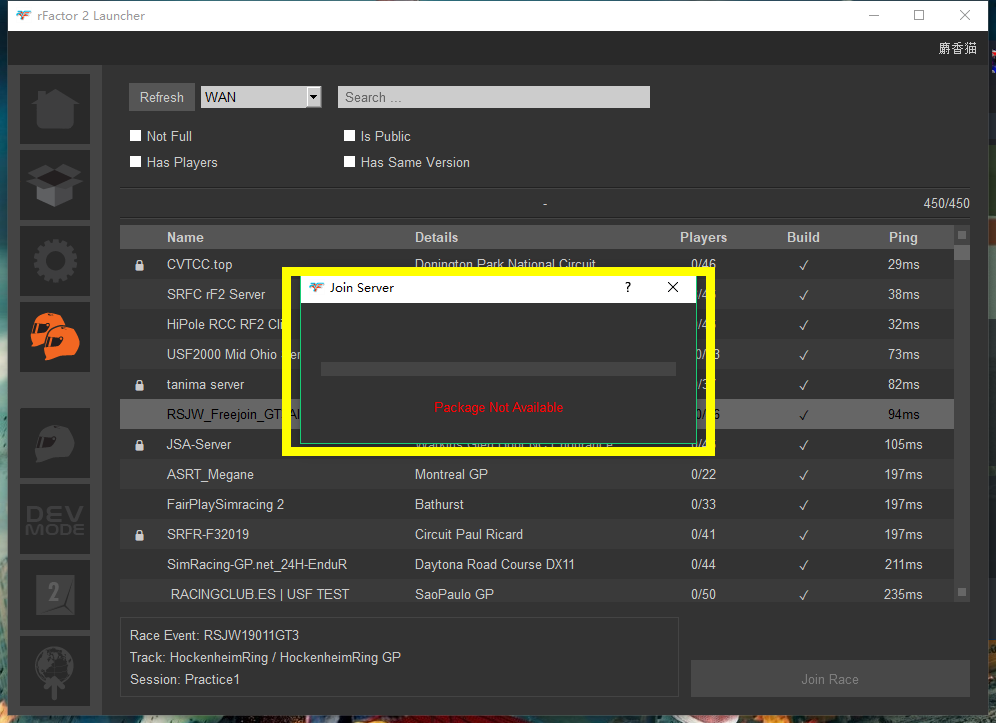This screenshot has height=723, width=996.
Task: Click the lock icon beside JSA-Server
Action: (140, 445)
